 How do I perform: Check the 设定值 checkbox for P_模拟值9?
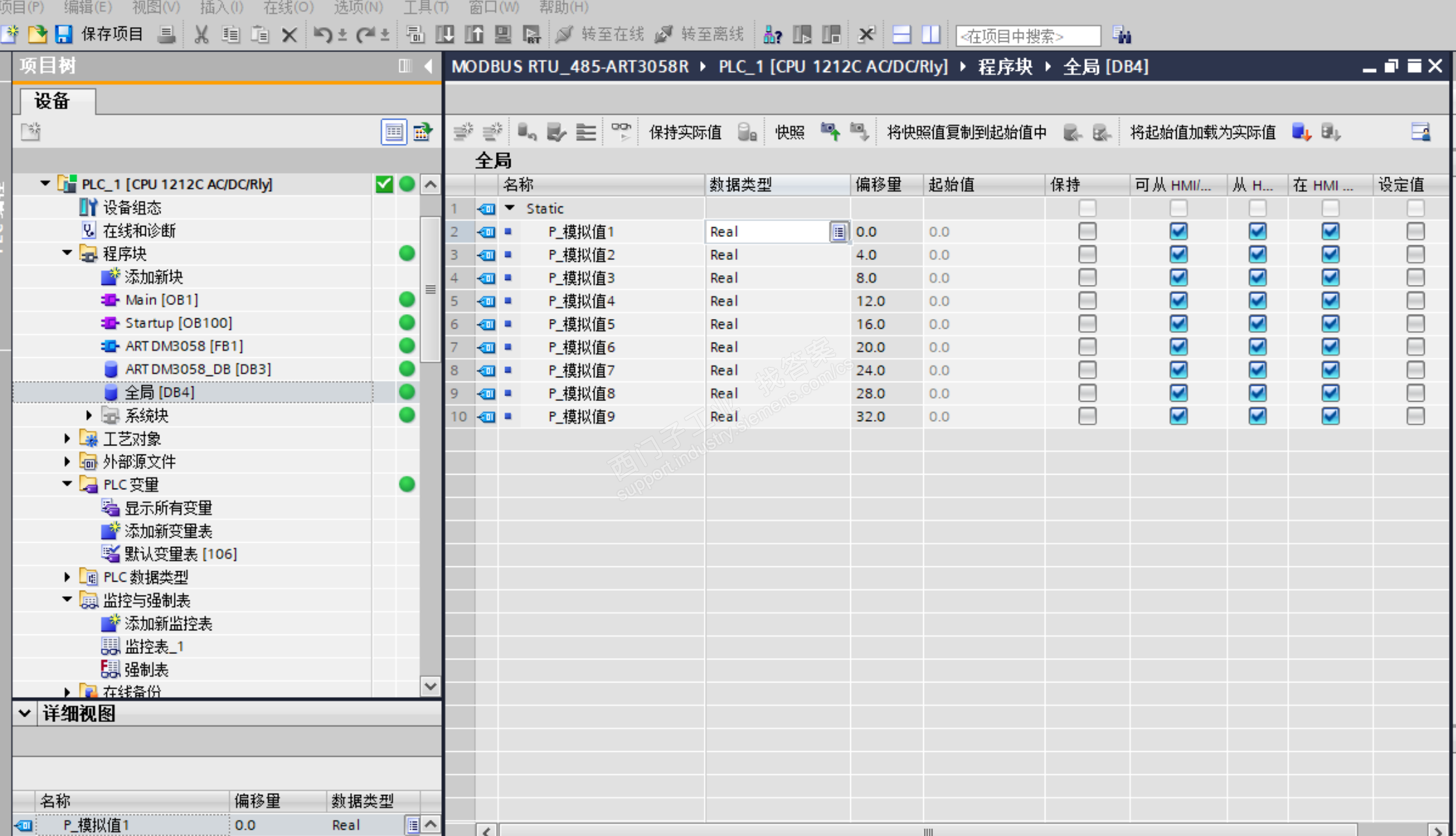coord(1415,416)
